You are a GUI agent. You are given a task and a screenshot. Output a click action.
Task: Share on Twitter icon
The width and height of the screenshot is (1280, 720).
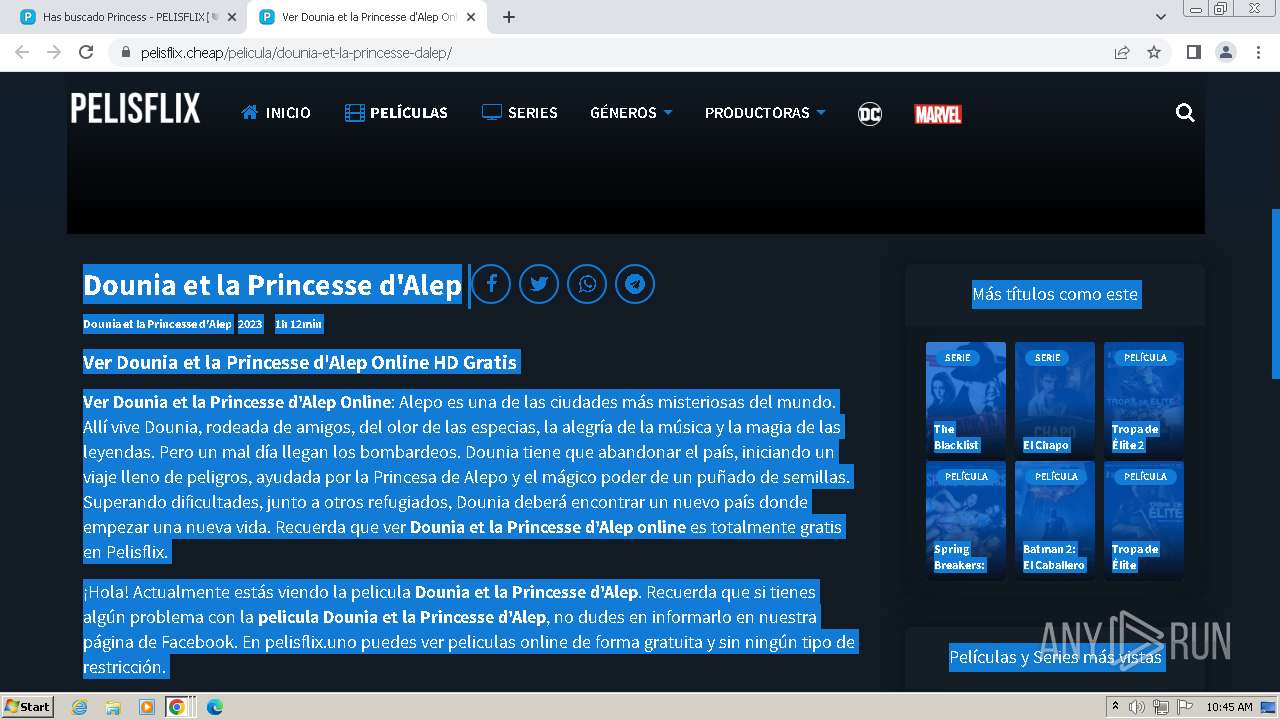[x=539, y=284]
